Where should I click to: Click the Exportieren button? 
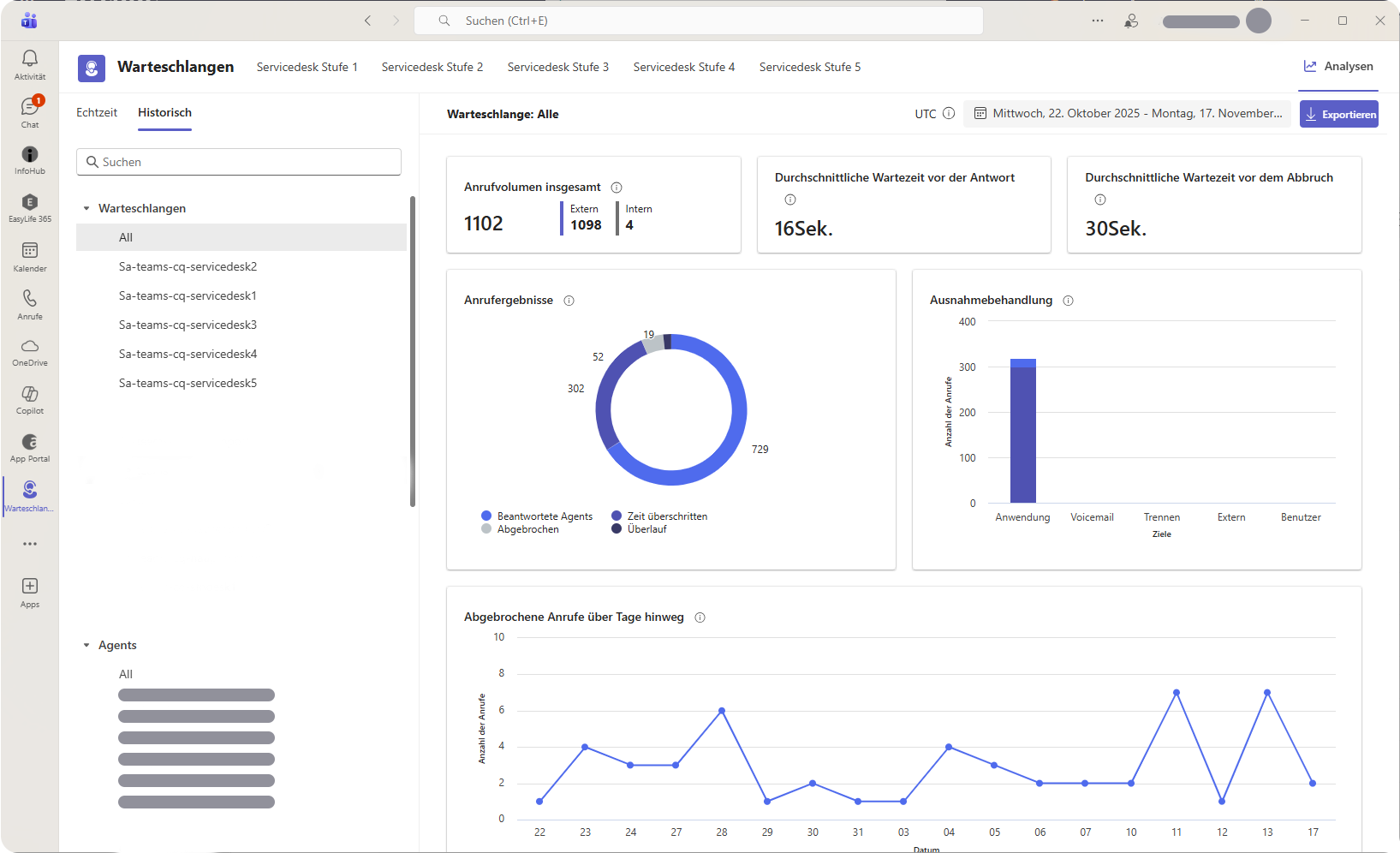[1338, 114]
